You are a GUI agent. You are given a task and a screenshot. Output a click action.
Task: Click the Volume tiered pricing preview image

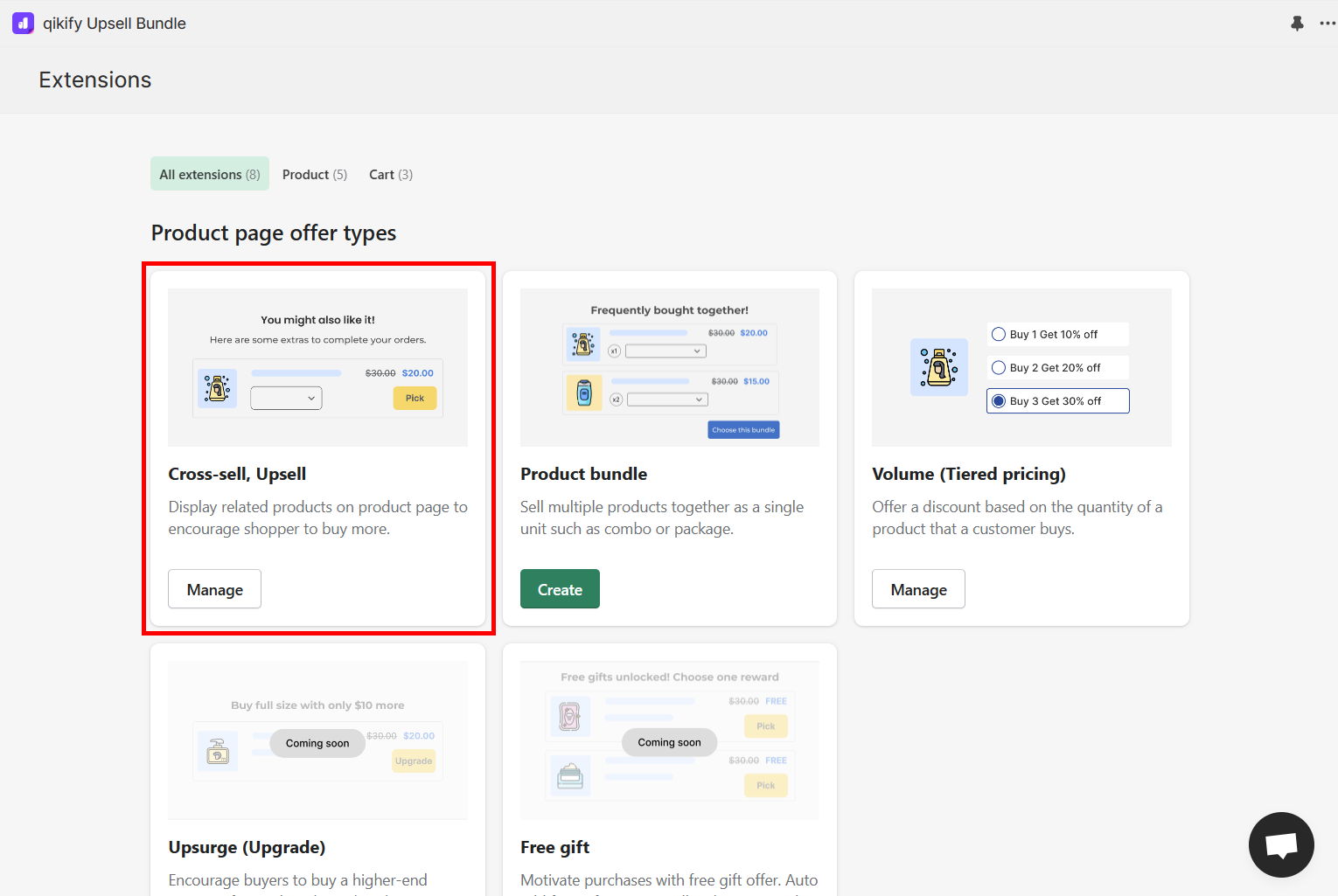point(1021,367)
